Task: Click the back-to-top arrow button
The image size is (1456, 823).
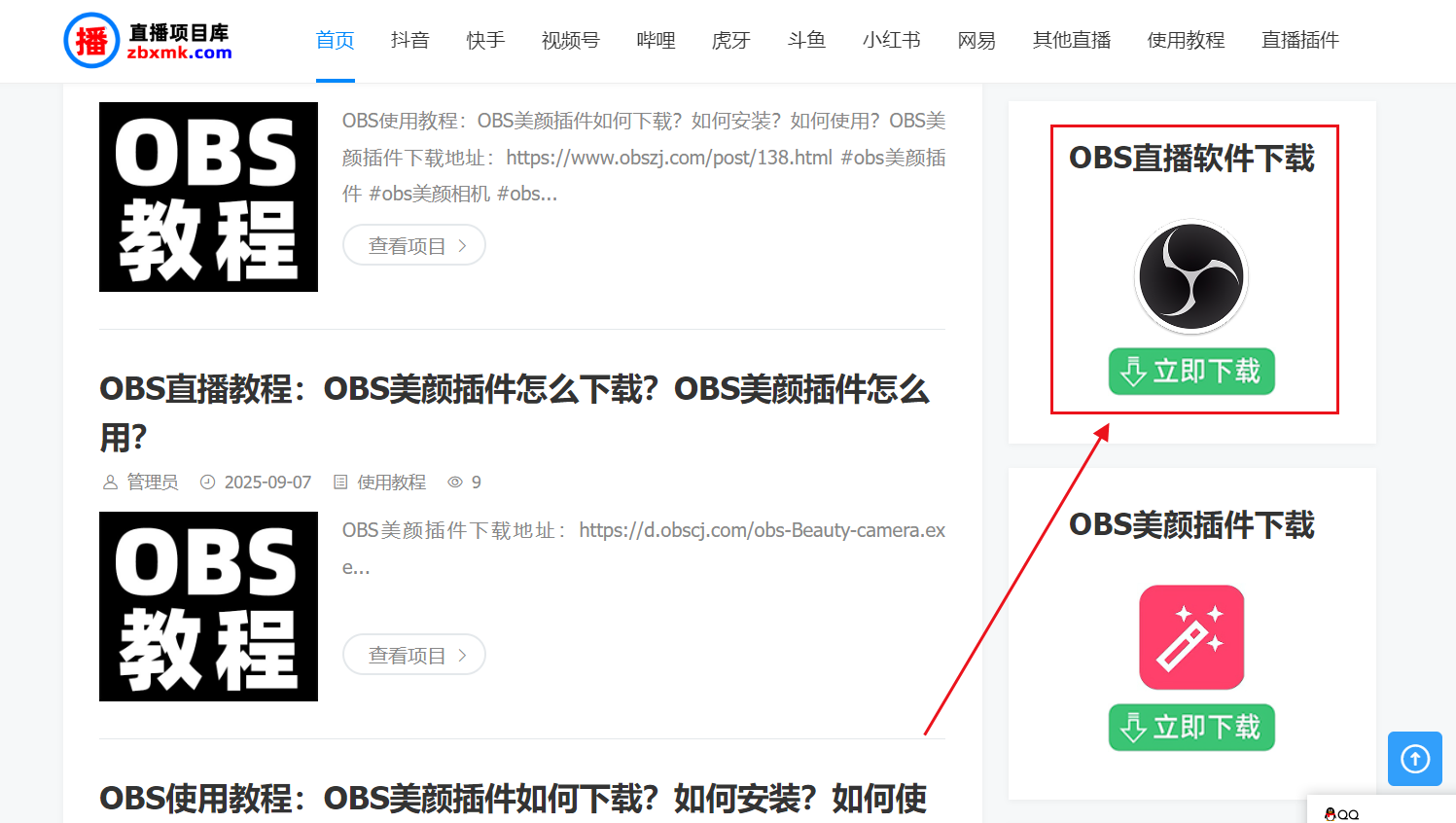Action: tap(1414, 759)
